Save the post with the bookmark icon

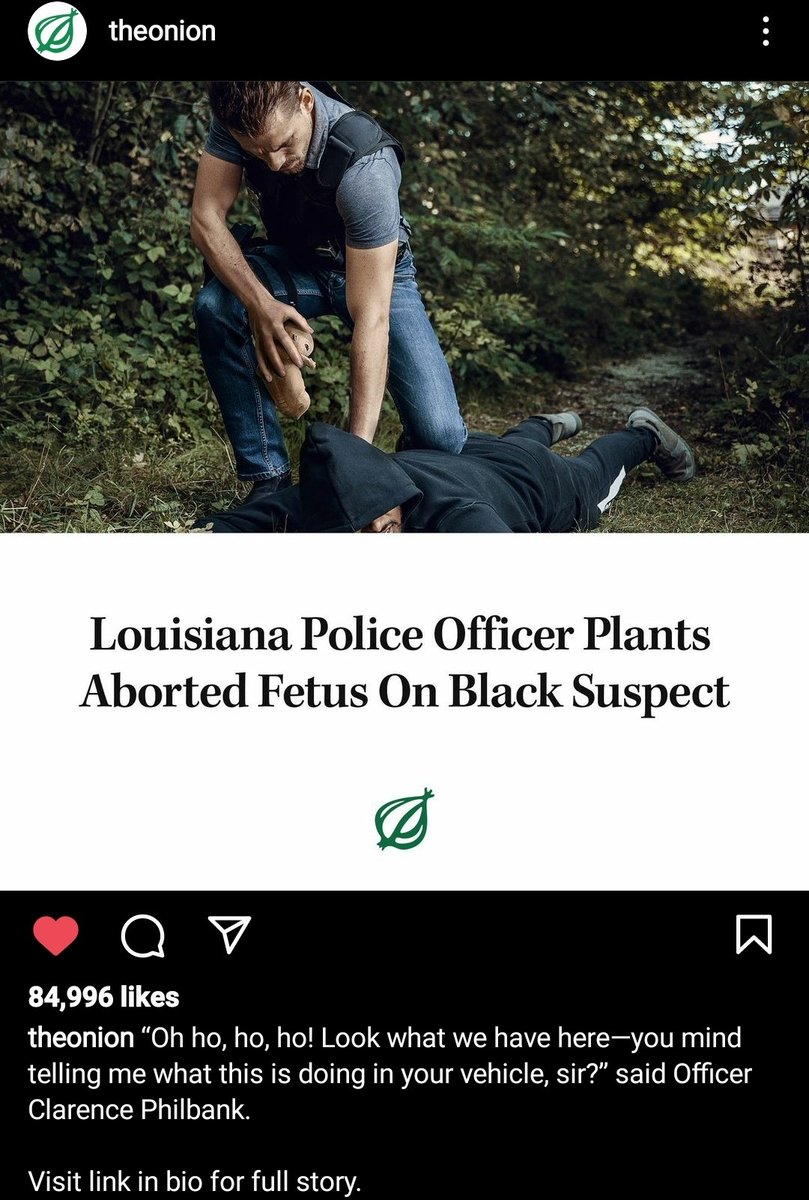tap(753, 935)
